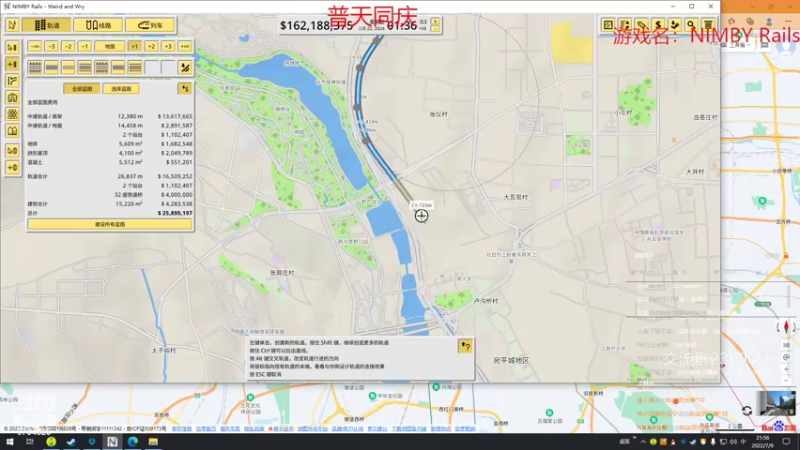The height and width of the screenshot is (450, 800).
Task: Select the depot/yard tool in left sidebar
Action: 12,114
